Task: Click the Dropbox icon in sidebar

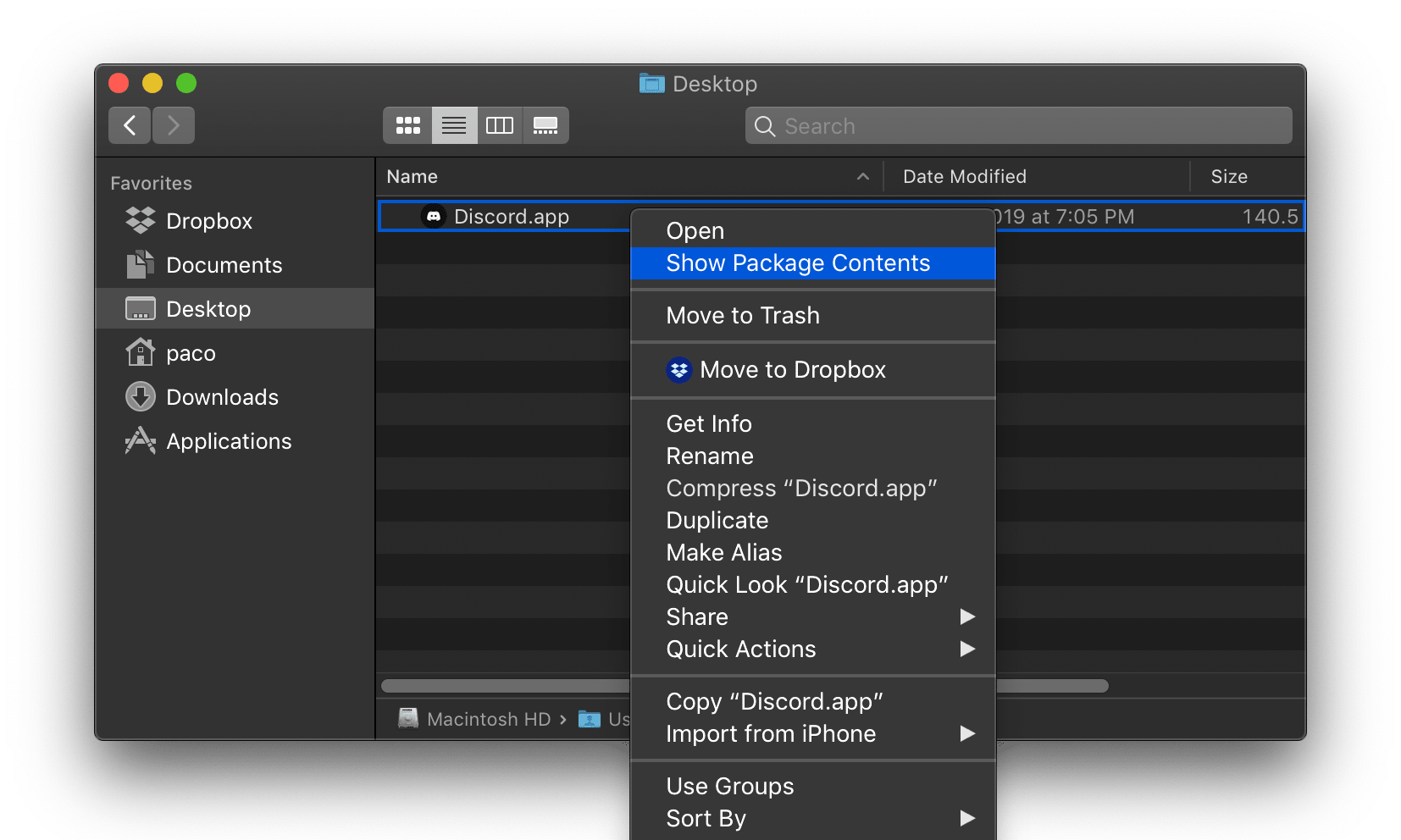Action: pyautogui.click(x=141, y=220)
